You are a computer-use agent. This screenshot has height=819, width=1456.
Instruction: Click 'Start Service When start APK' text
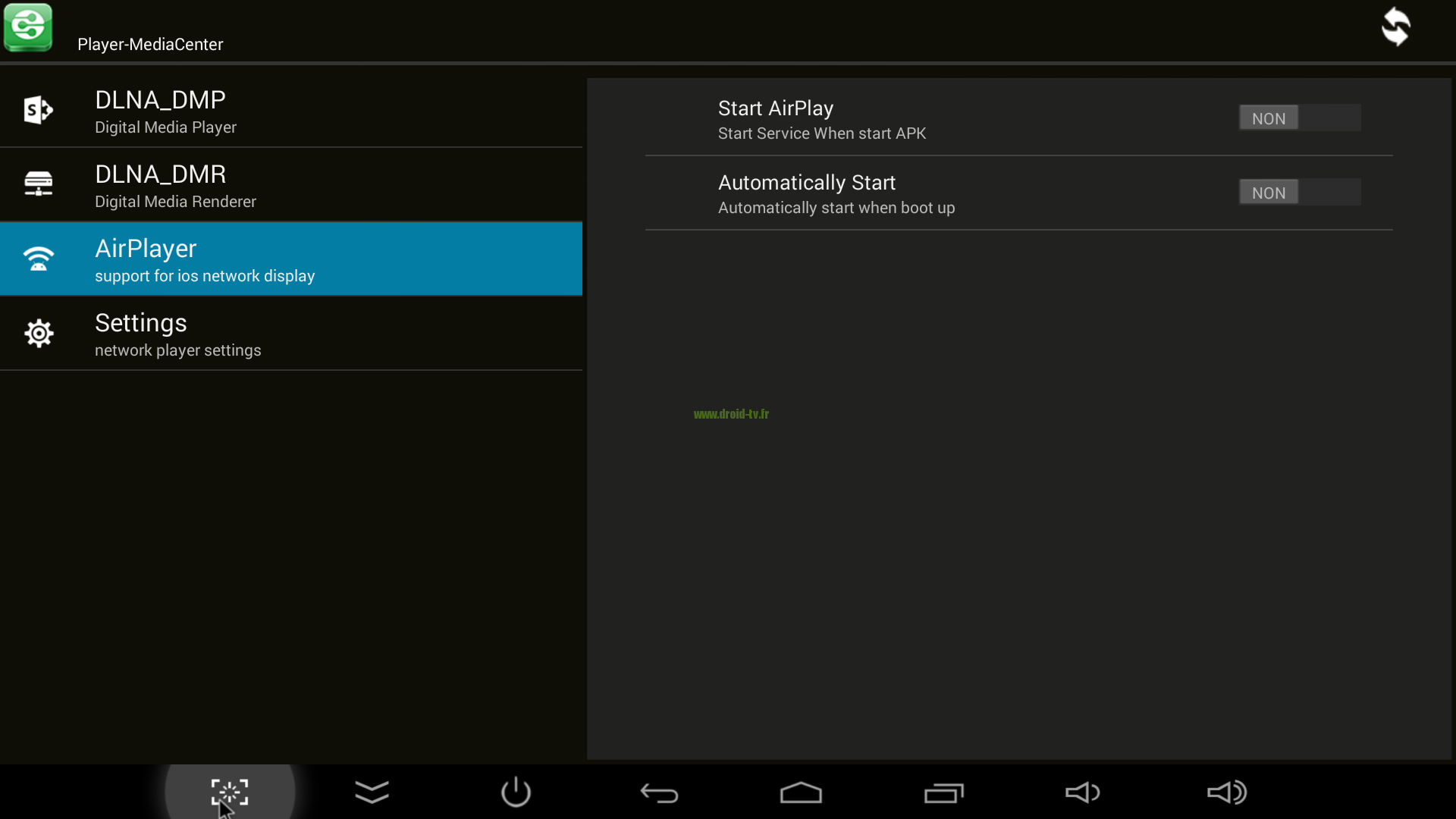[822, 133]
